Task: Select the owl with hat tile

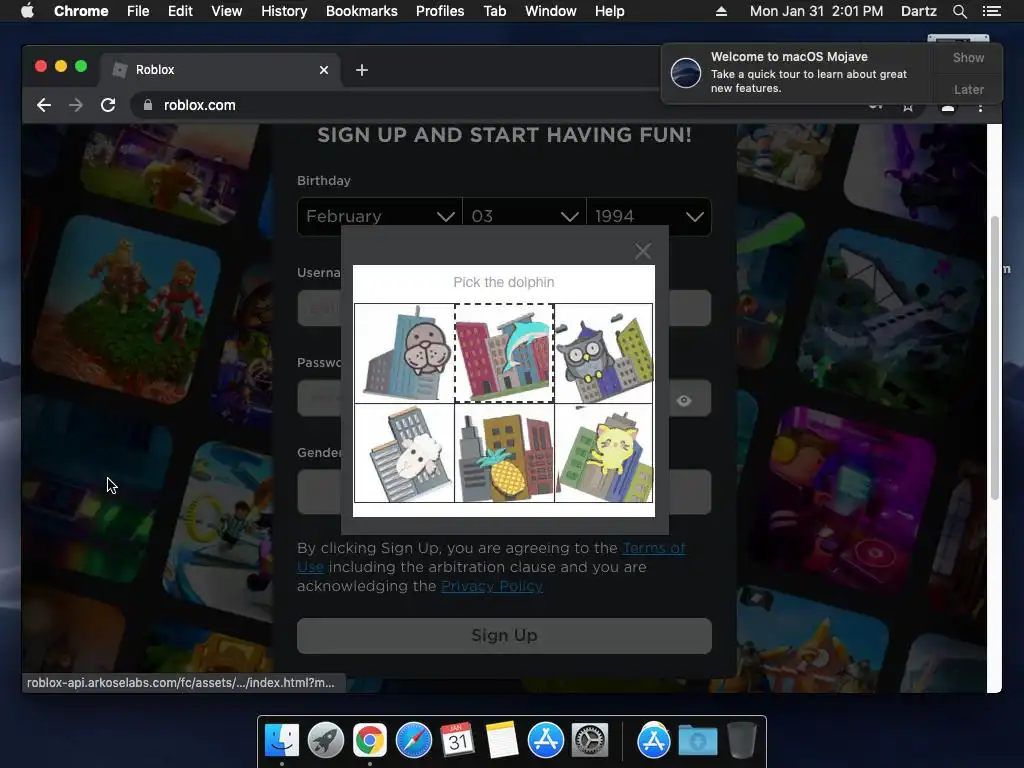Action: click(603, 353)
